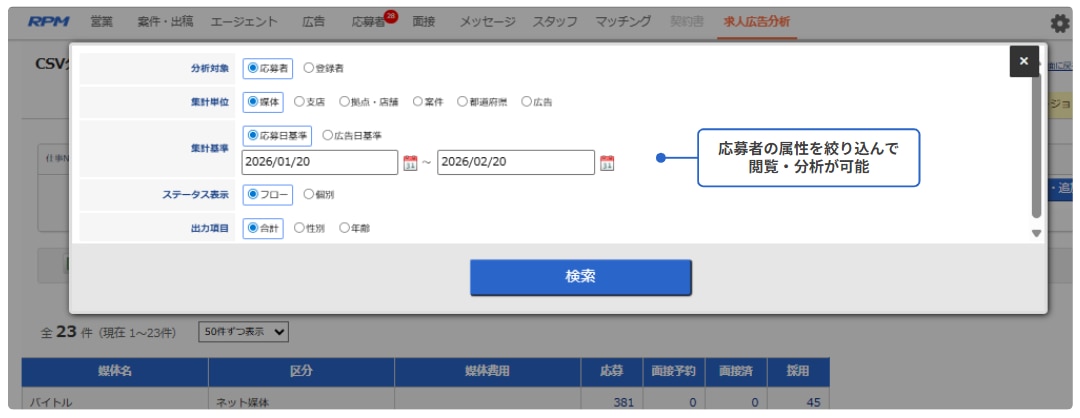Image resolution: width=1080 pixels, height=418 pixels.
Task: Open the 応募者 menu
Action: coord(368,21)
